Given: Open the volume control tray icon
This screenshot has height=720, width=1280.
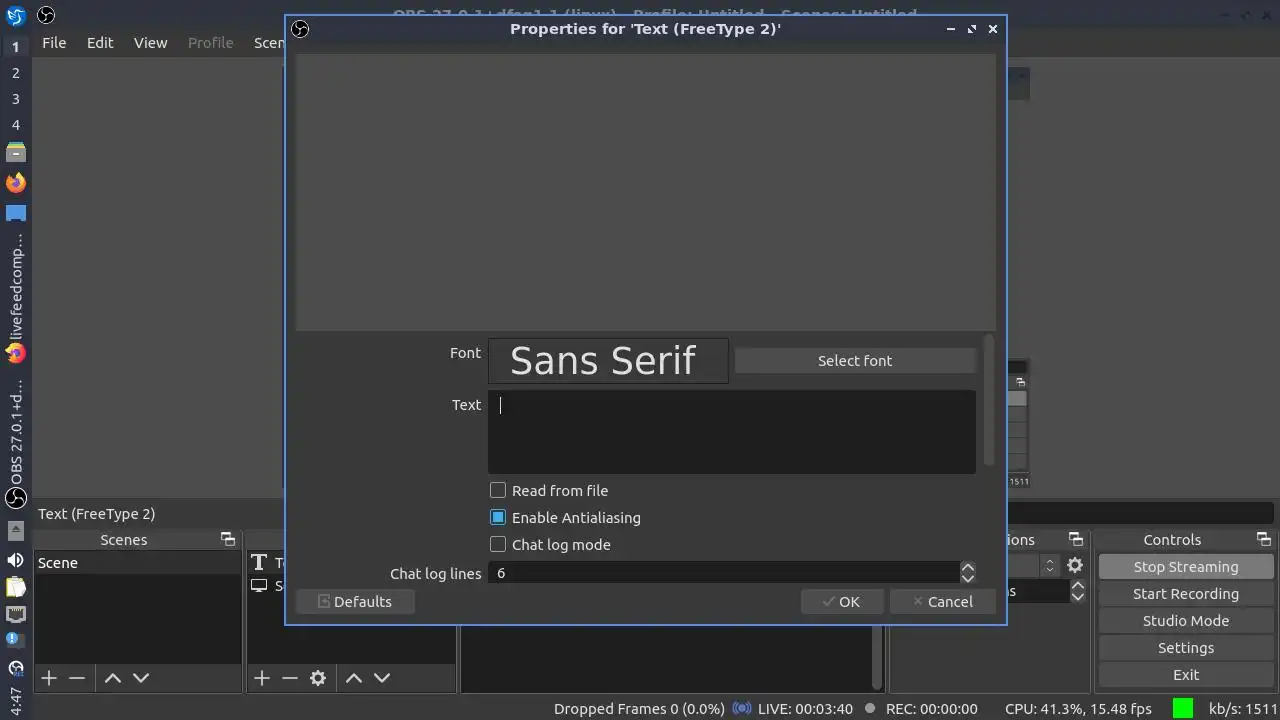Looking at the screenshot, I should point(15,560).
